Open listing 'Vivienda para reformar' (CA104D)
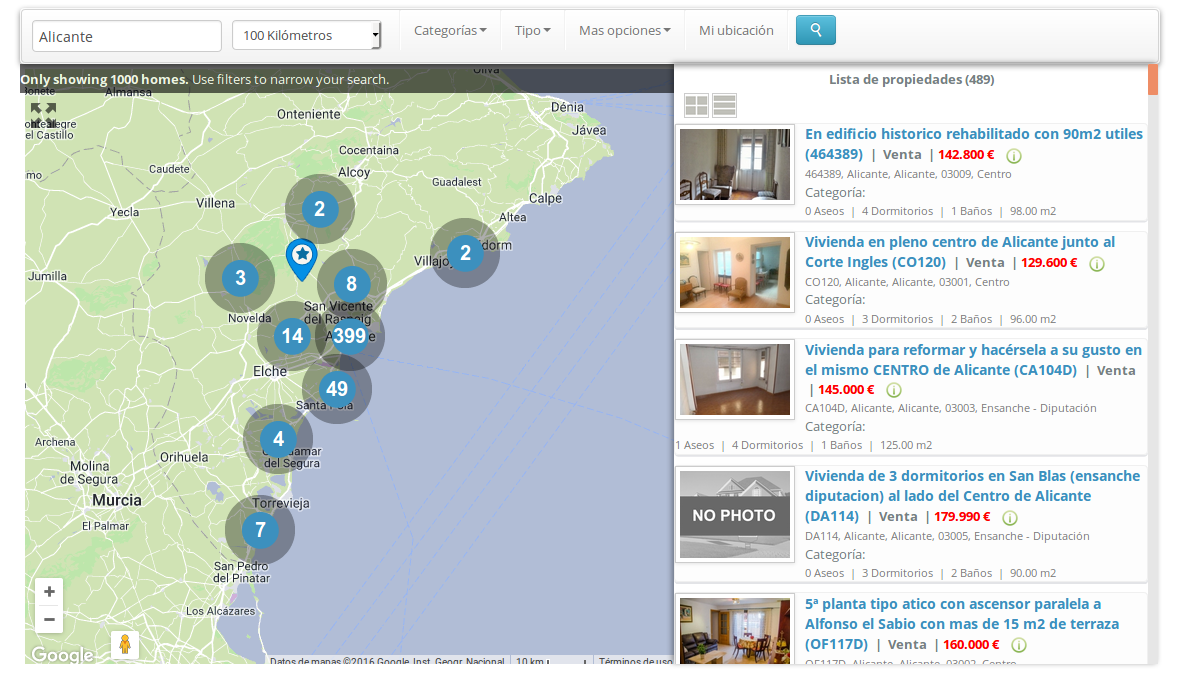 973,360
